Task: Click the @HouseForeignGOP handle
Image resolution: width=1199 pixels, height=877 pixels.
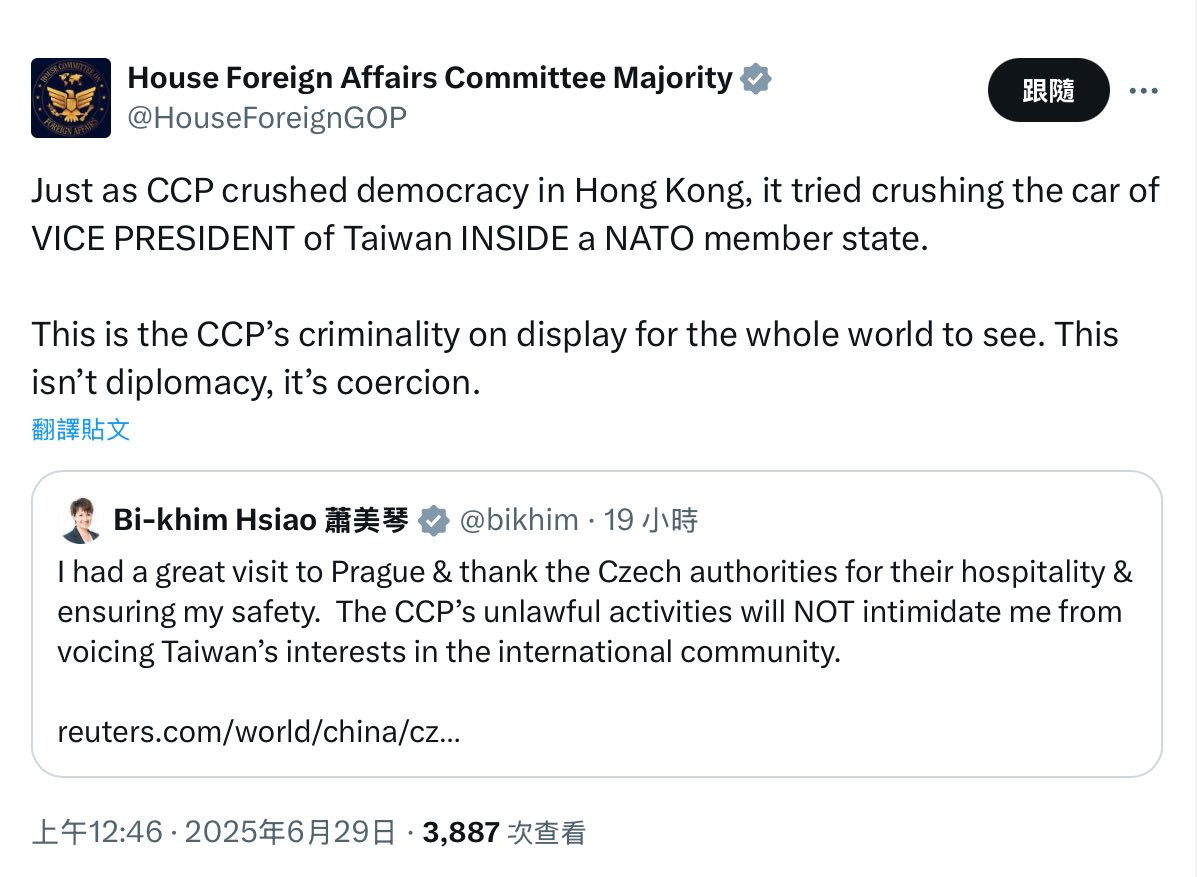Action: [x=267, y=118]
